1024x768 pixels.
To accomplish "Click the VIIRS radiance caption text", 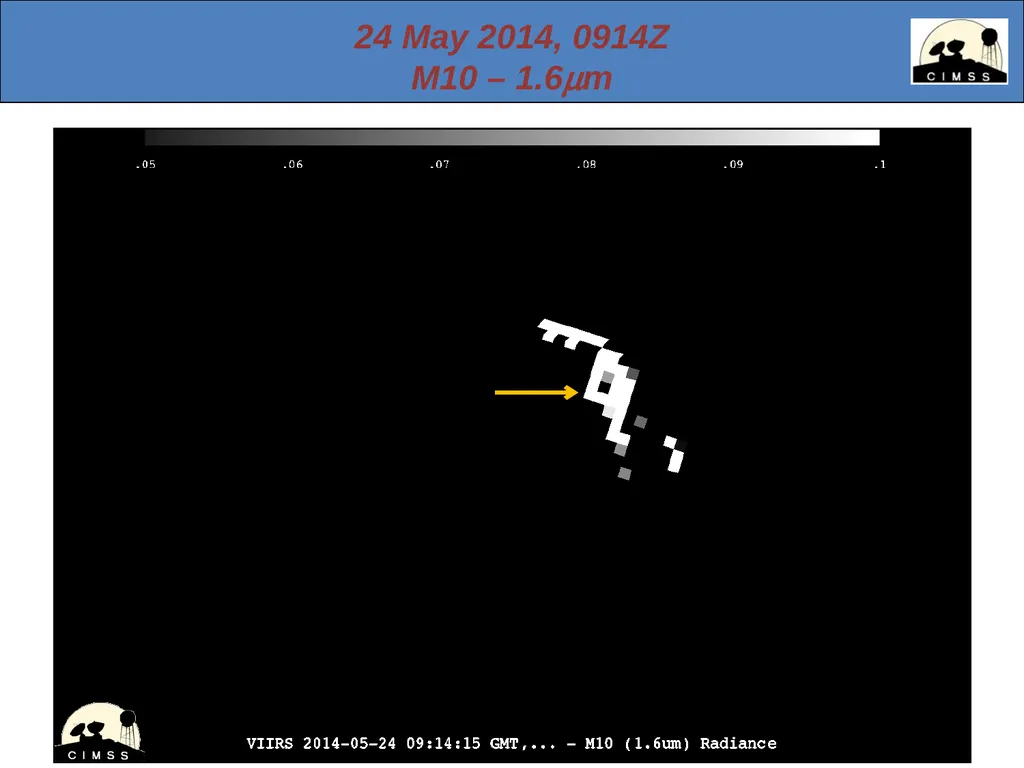I will pyautogui.click(x=511, y=743).
